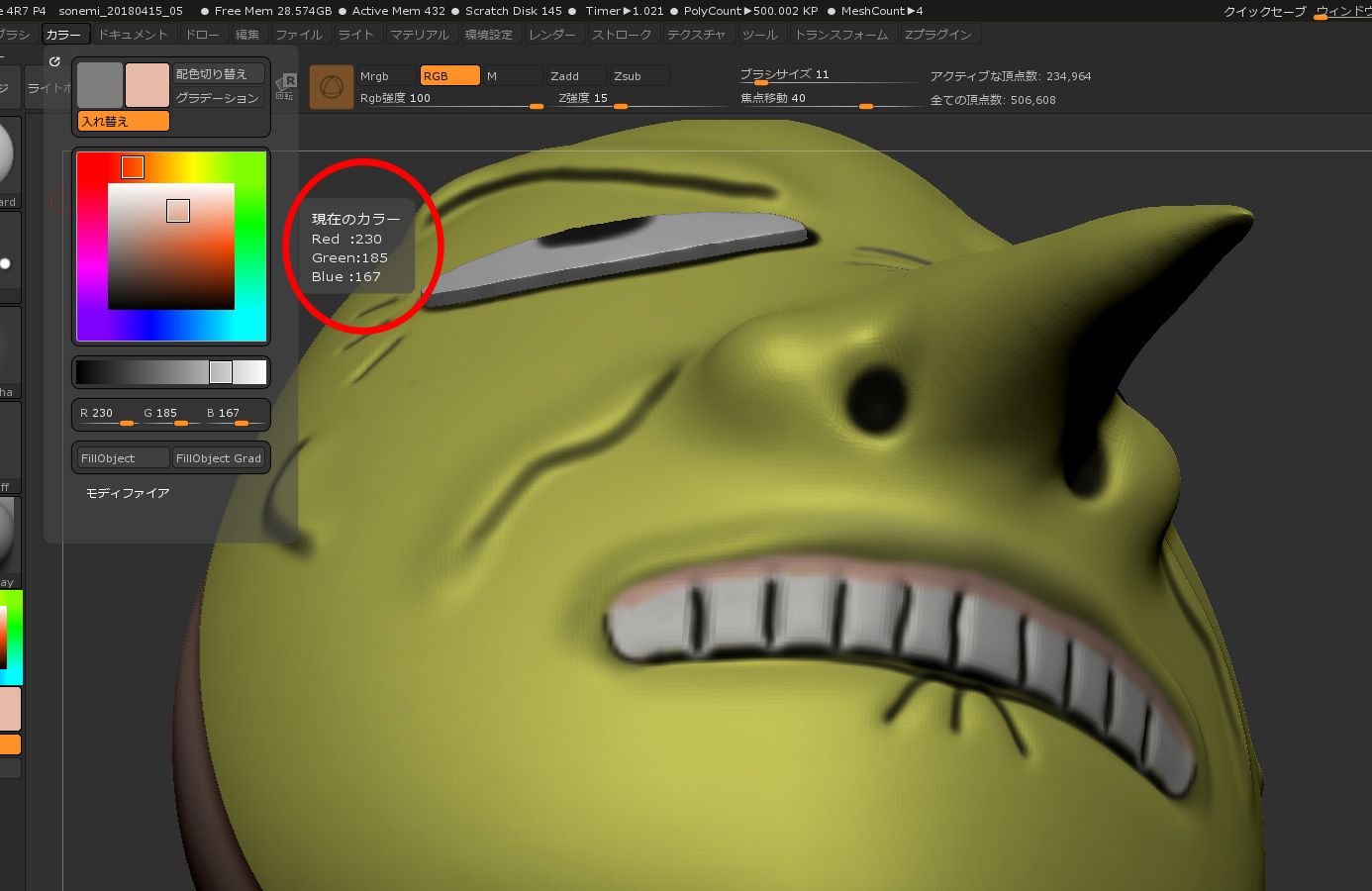Open the トランスフォーム menu

842,35
